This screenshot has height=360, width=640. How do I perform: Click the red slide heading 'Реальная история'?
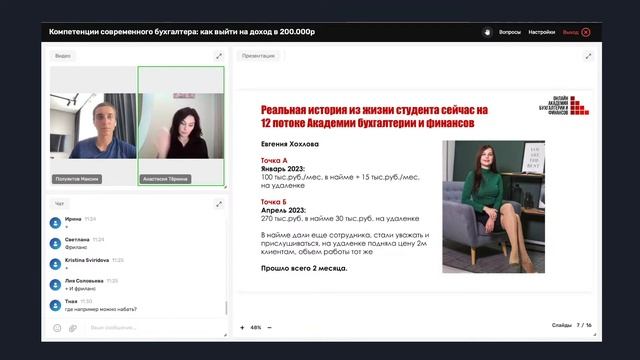pyautogui.click(x=374, y=116)
